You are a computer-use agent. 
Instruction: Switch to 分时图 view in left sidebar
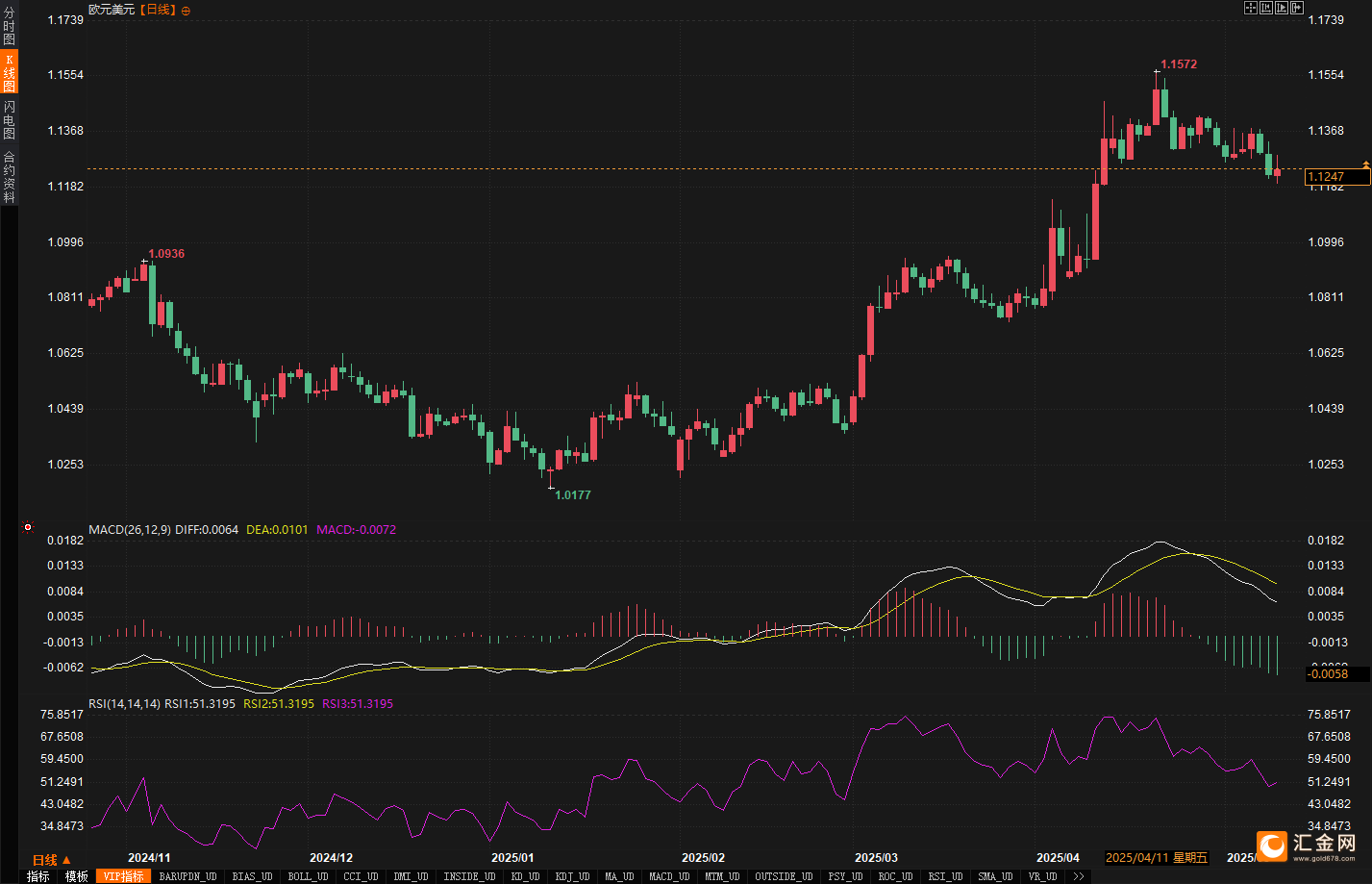tap(9, 27)
